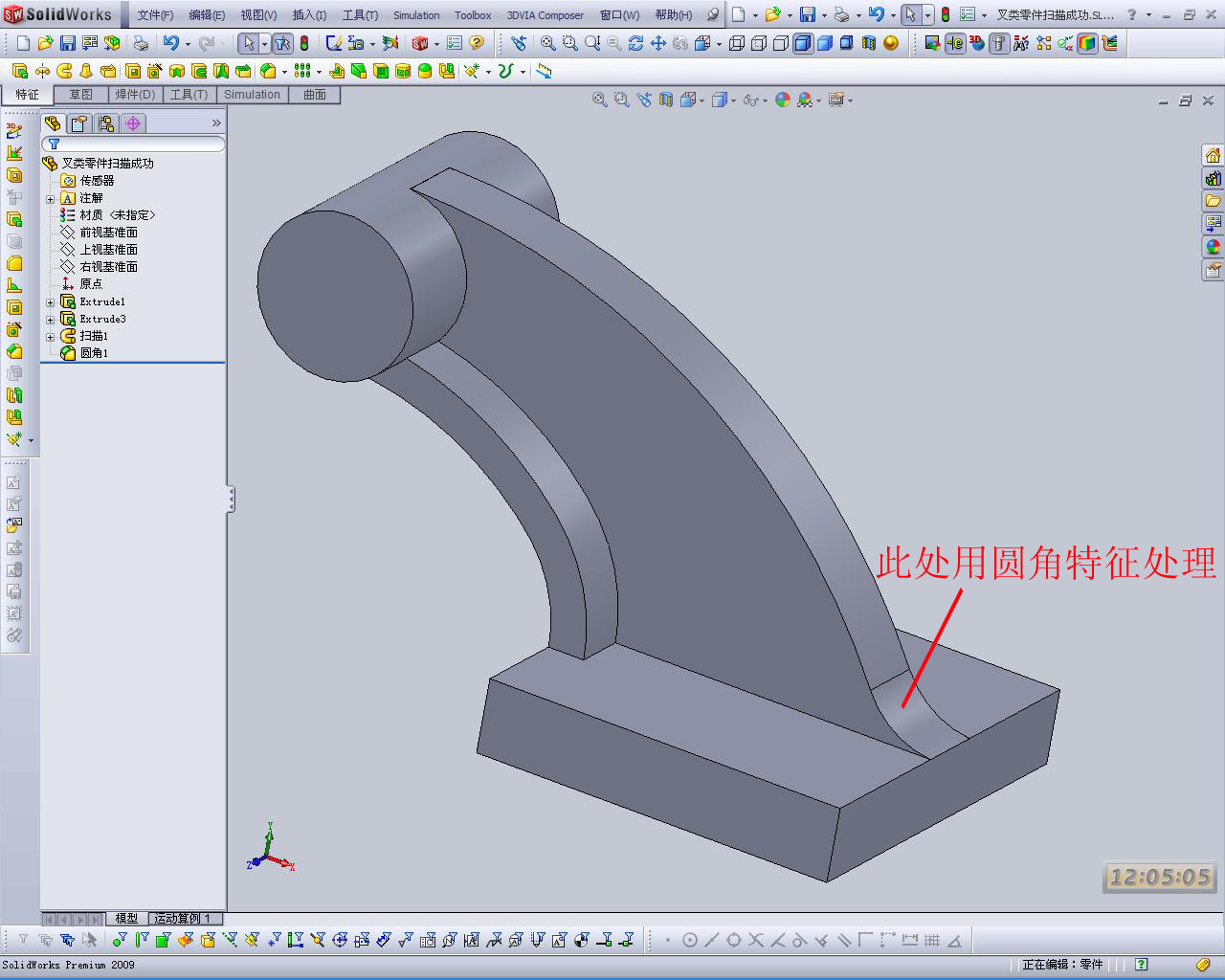Click the Print icon beside the Save tools
This screenshot has height=980, width=1225.
point(141,43)
